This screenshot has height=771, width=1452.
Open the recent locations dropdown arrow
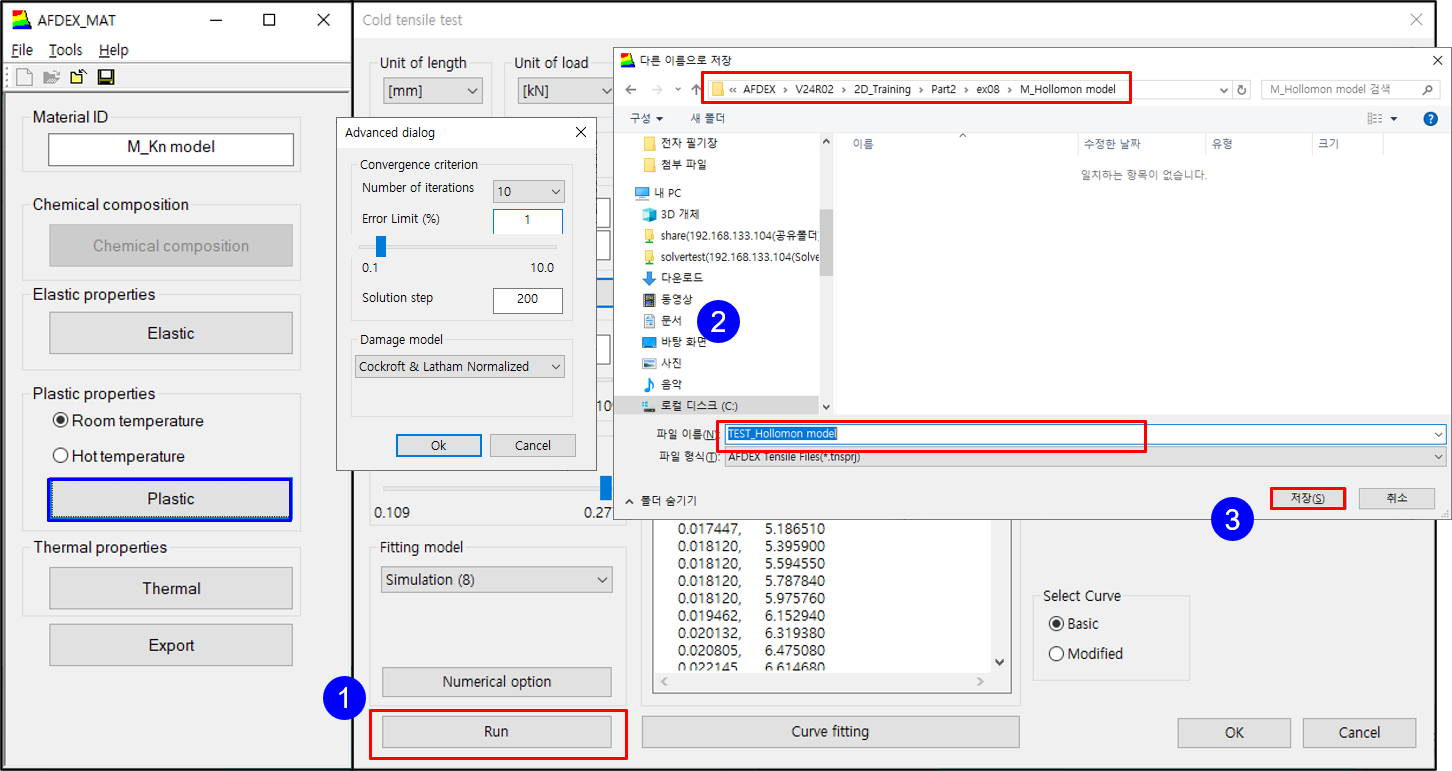[x=677, y=89]
